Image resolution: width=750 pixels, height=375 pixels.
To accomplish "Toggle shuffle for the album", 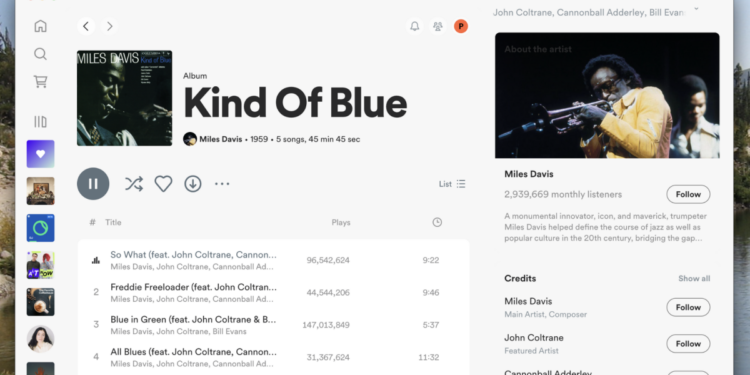I will point(134,184).
